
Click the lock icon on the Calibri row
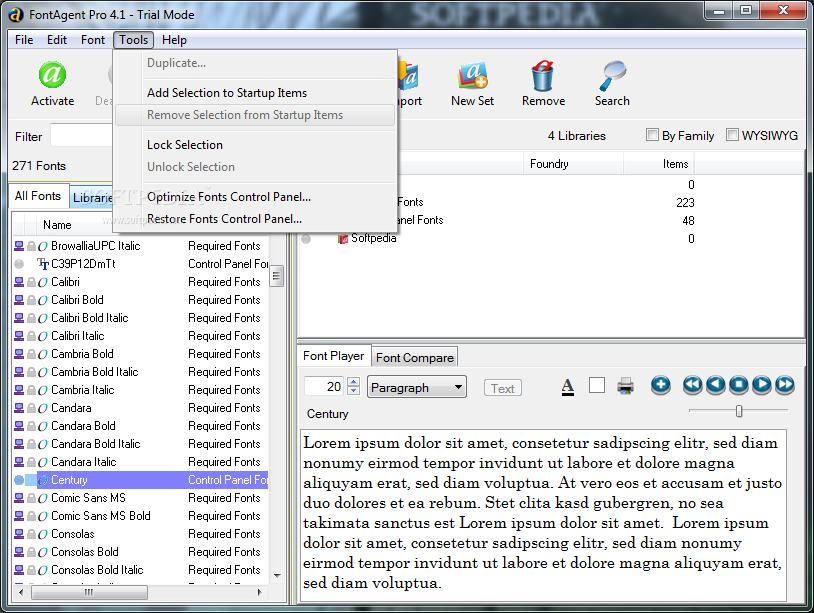point(31,282)
